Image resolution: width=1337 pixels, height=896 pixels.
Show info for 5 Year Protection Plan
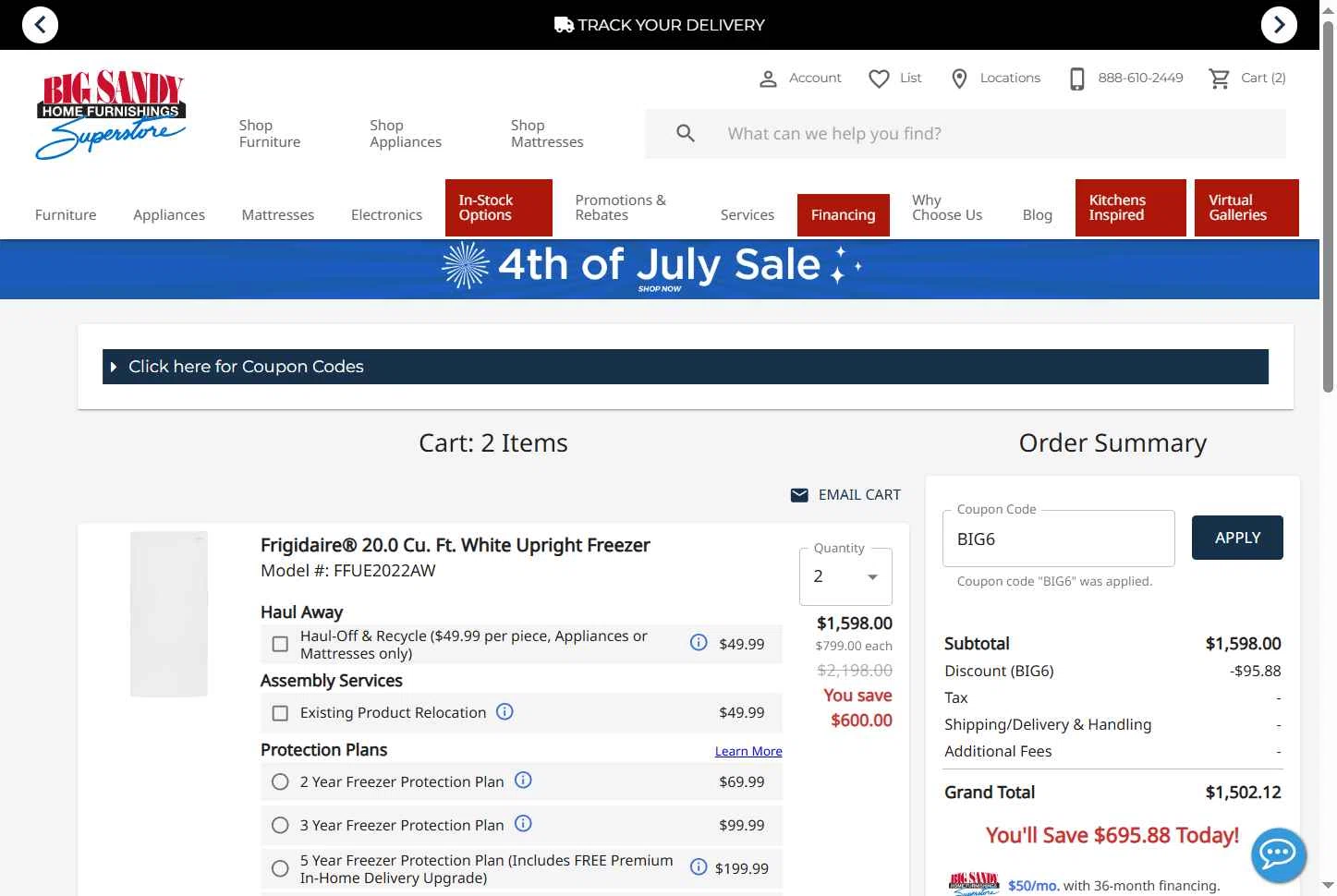[699, 866]
